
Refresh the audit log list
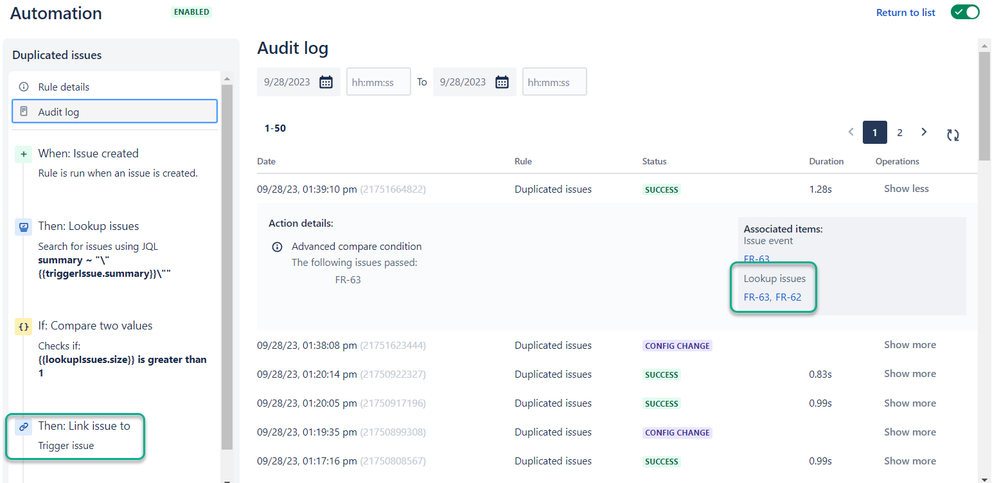(953, 134)
